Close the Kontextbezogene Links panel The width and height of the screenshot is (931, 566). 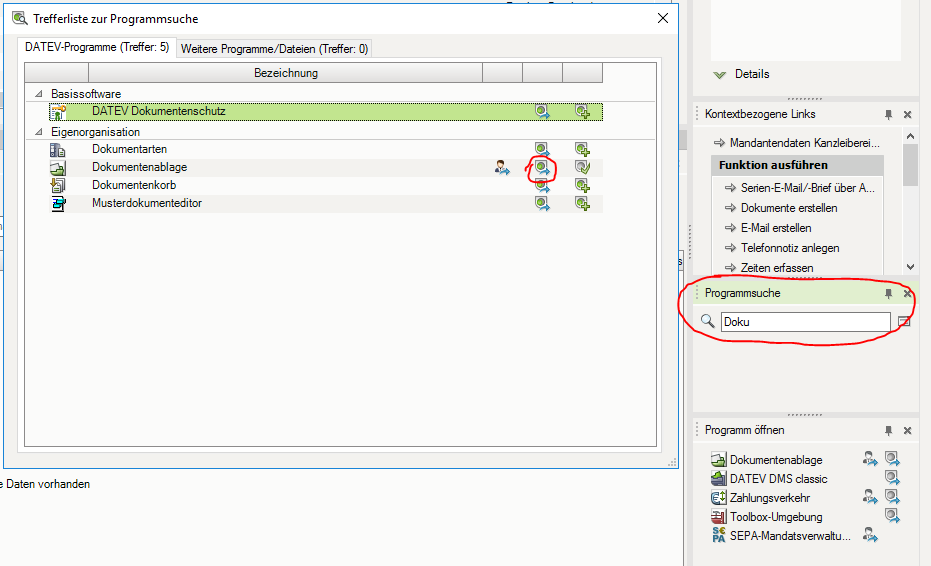coord(907,115)
